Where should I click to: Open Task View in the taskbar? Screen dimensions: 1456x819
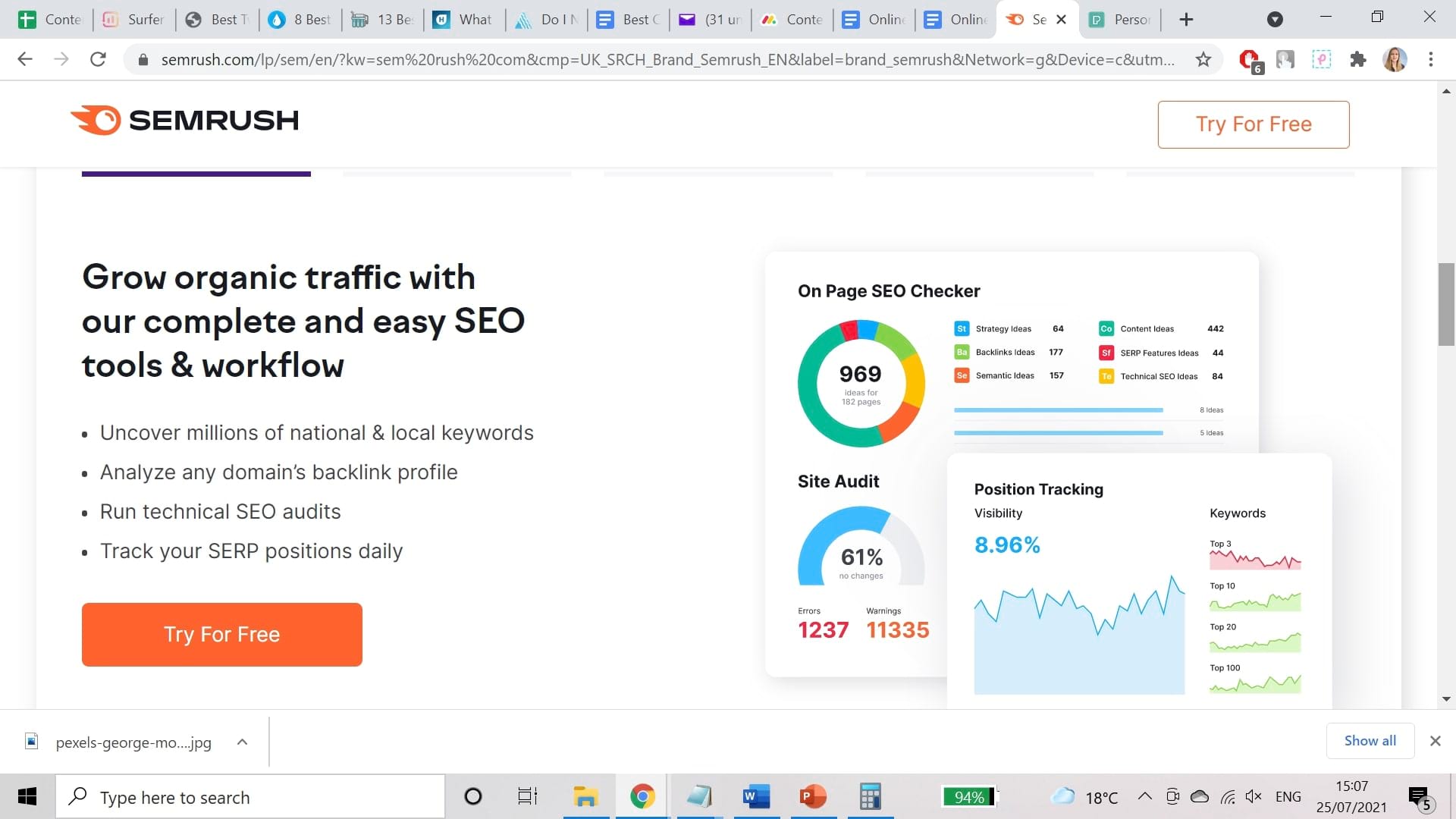pos(528,796)
